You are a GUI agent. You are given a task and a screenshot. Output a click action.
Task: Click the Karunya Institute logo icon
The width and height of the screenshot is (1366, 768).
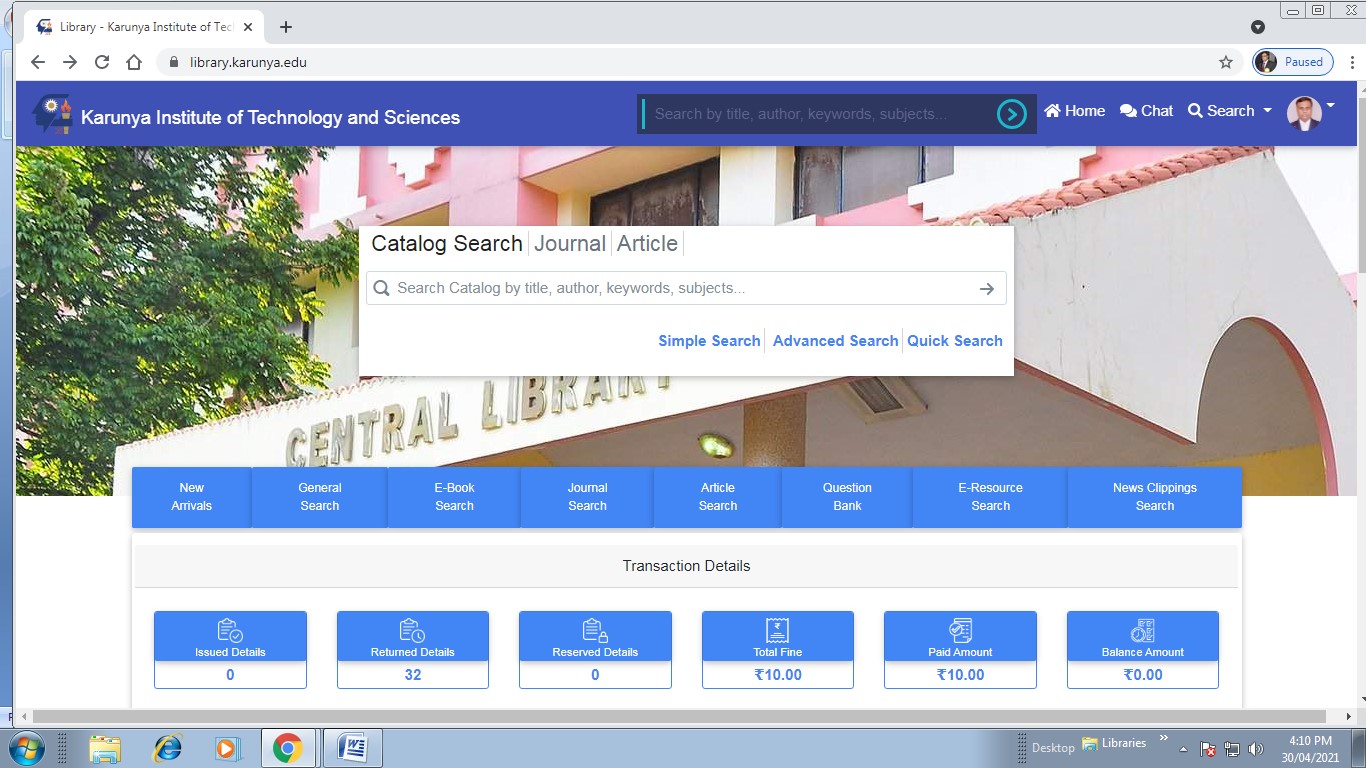pos(52,115)
